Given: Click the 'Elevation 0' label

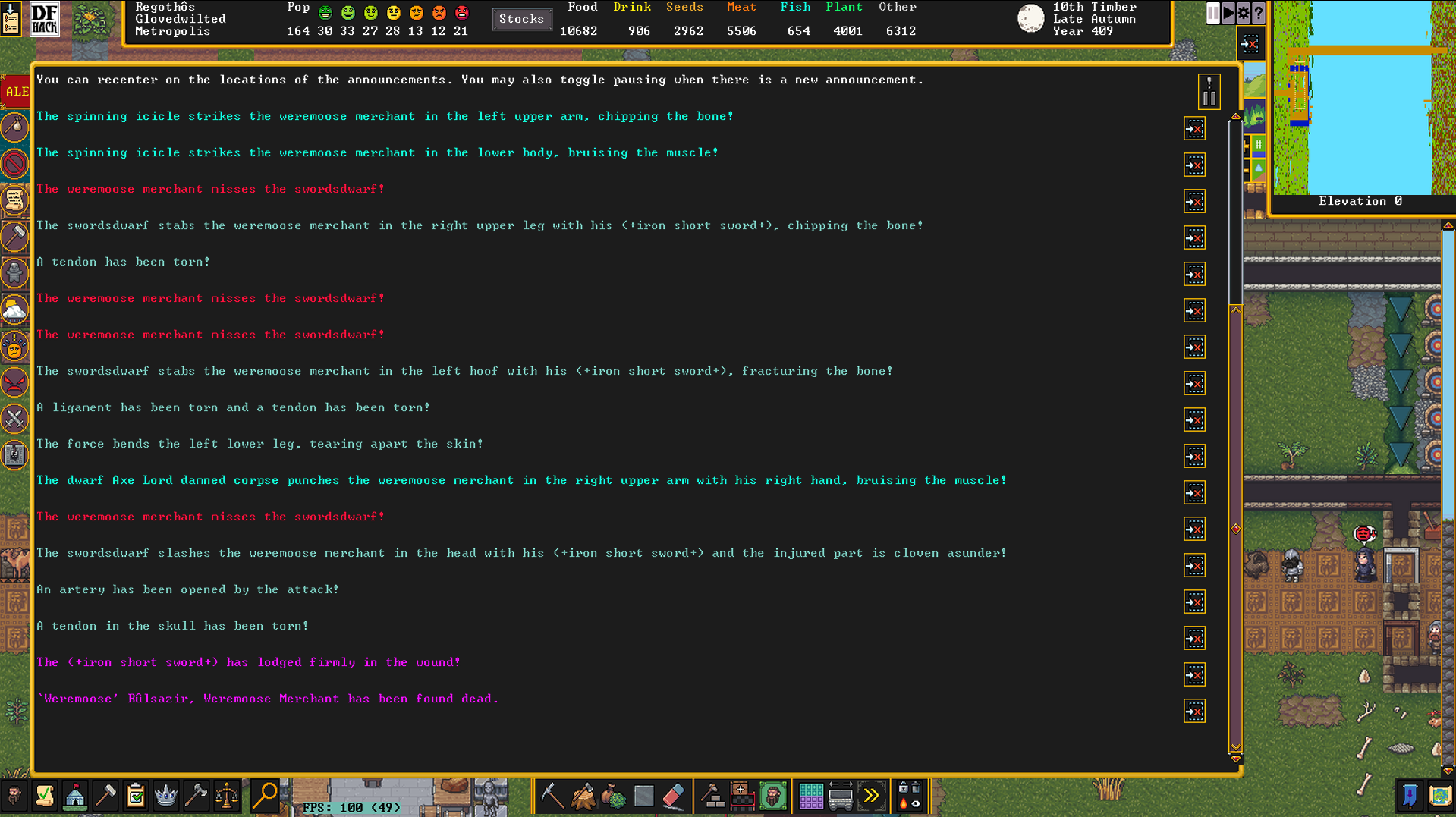Looking at the screenshot, I should coord(1360,201).
